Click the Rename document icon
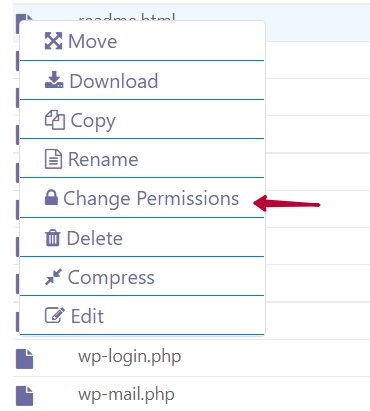370x411 pixels. pyautogui.click(x=53, y=159)
